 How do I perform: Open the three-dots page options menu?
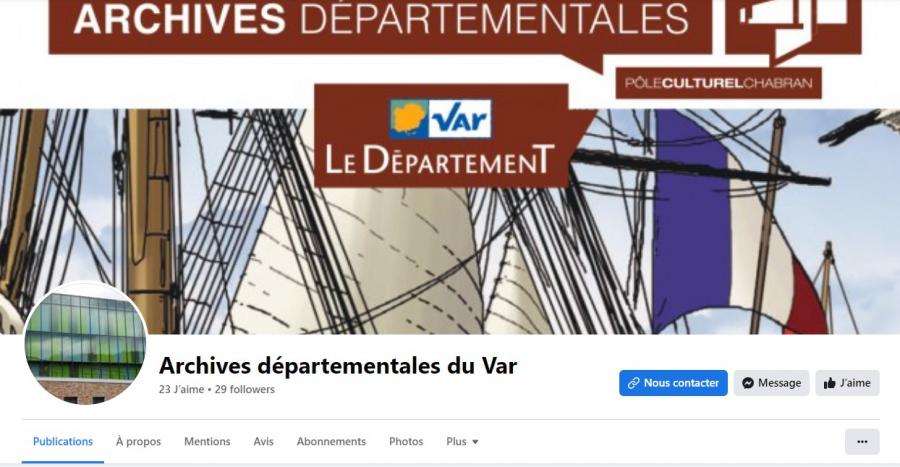pos(862,442)
